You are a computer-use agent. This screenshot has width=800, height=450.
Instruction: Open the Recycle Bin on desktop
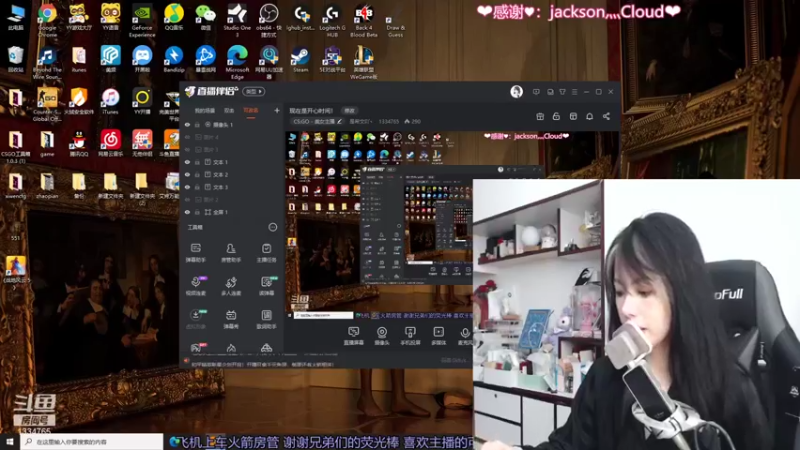(15, 59)
